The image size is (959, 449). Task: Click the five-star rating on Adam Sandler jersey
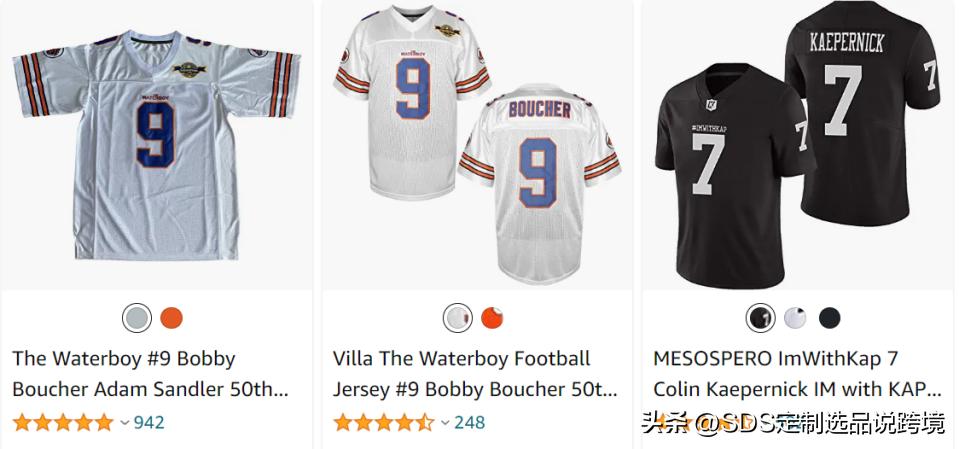pyautogui.click(x=63, y=422)
